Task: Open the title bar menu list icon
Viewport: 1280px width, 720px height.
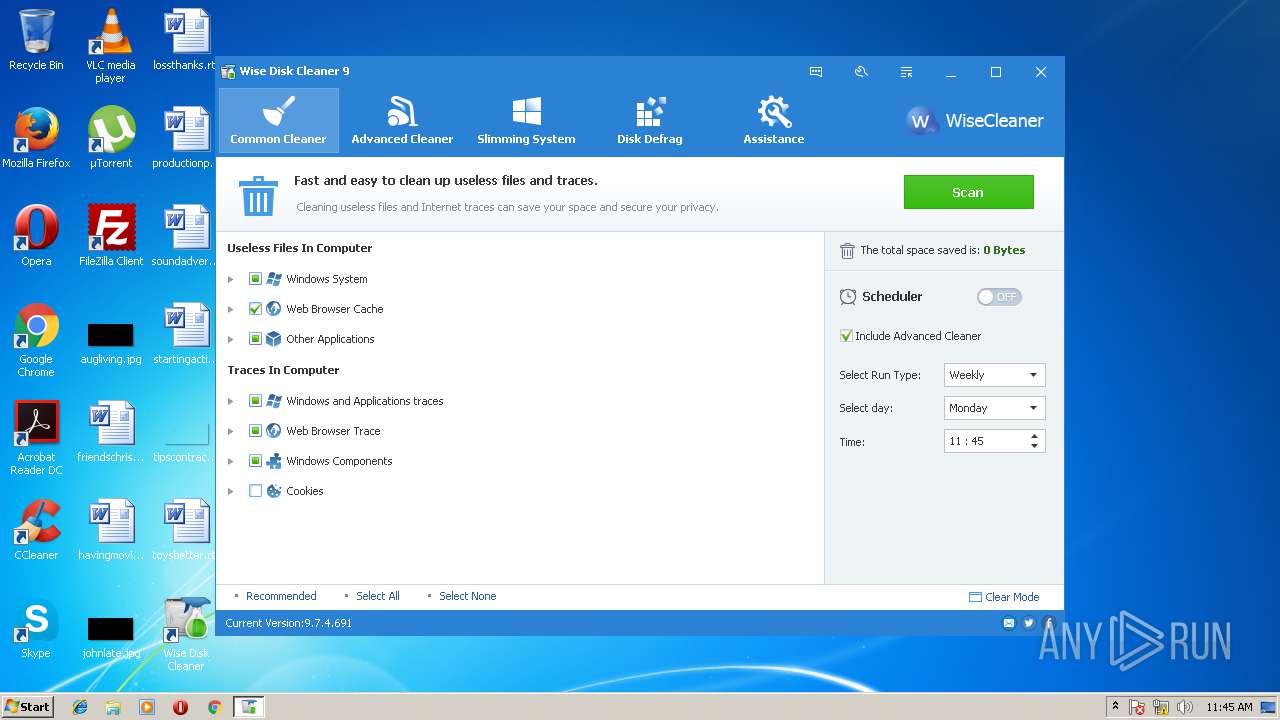Action: (906, 72)
